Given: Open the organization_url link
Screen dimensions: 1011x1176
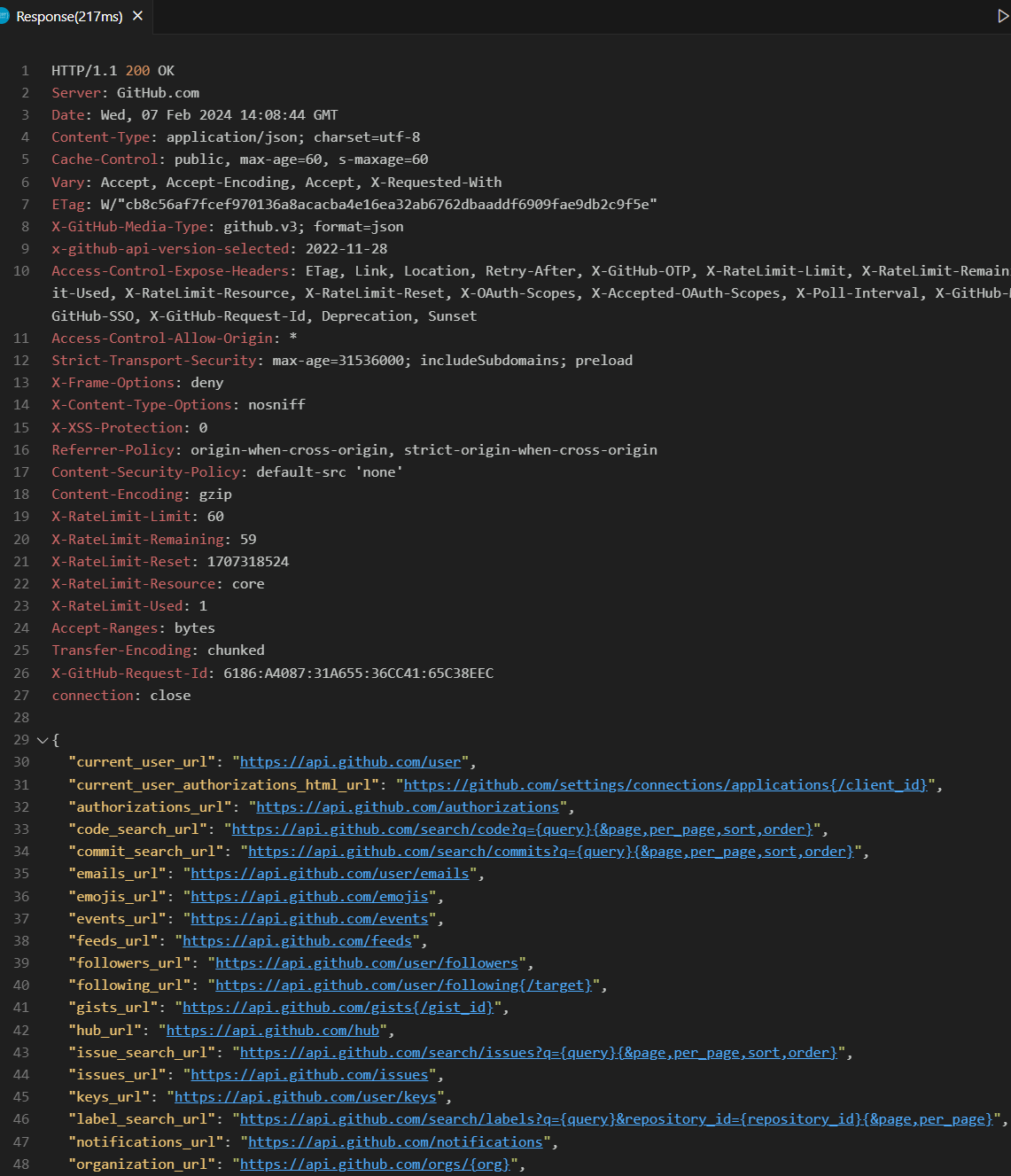Looking at the screenshot, I should pos(376,1164).
